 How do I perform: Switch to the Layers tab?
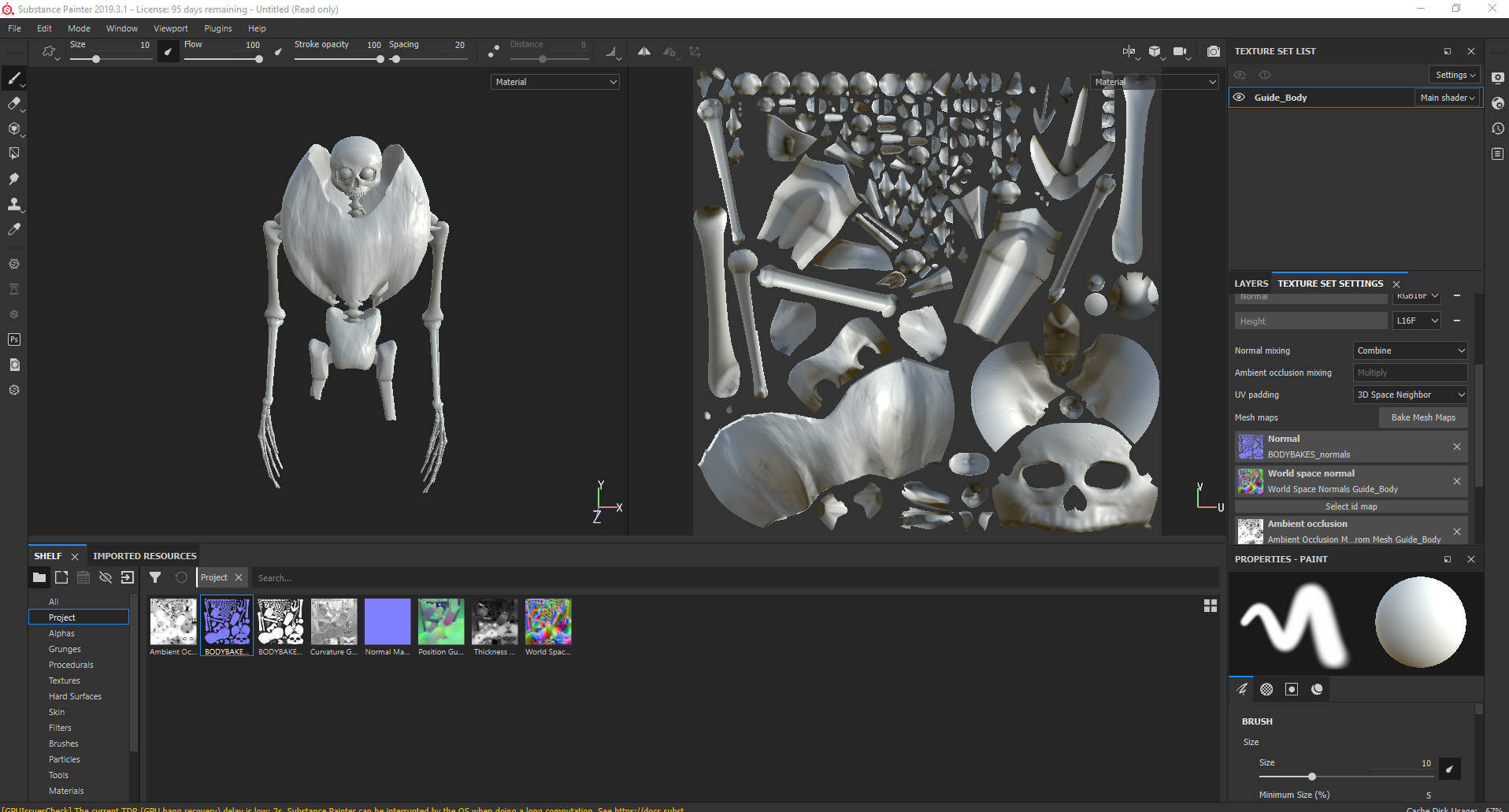coord(1251,284)
